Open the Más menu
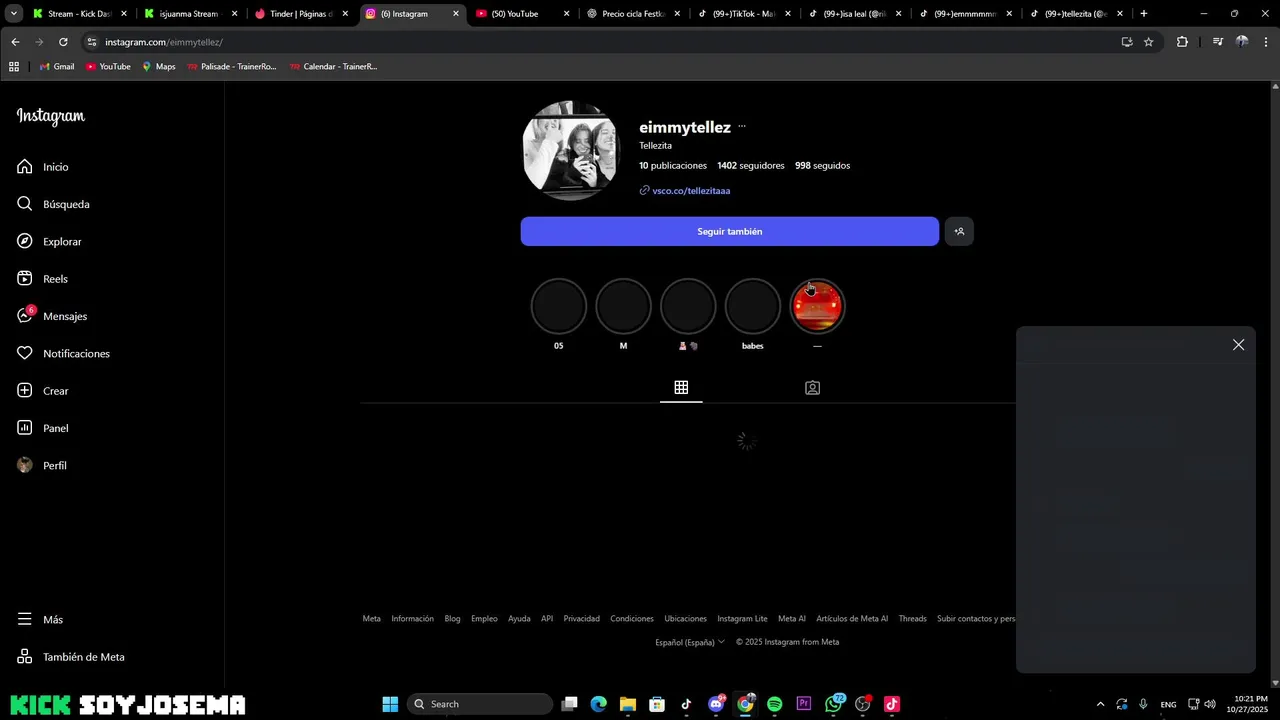This screenshot has height=720, width=1280. pyautogui.click(x=40, y=620)
